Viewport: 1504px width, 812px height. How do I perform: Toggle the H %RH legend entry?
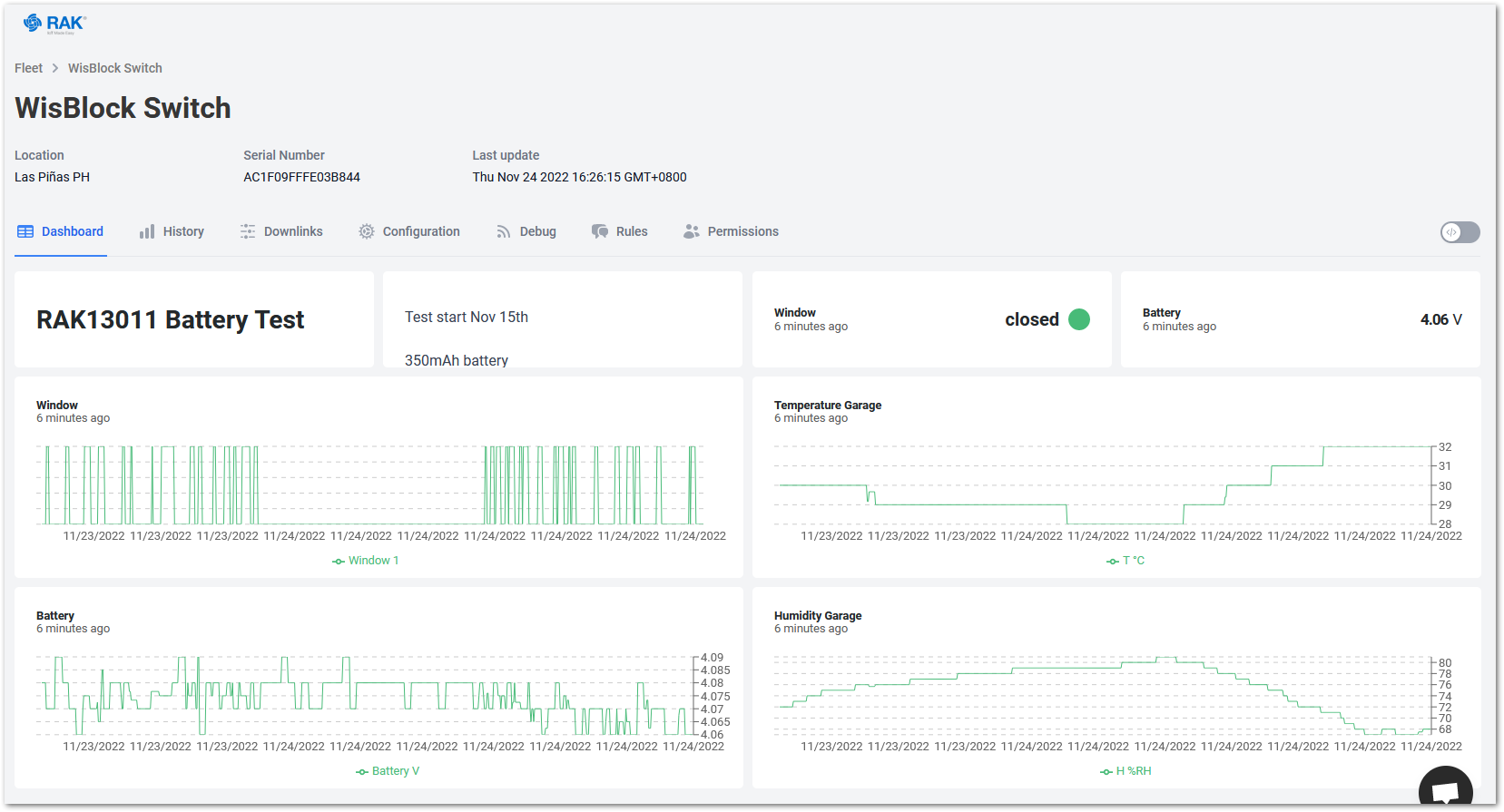[x=1126, y=771]
